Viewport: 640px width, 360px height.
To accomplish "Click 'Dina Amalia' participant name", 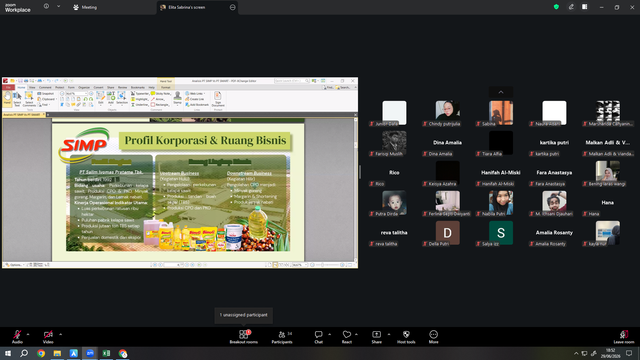I will click(447, 142).
